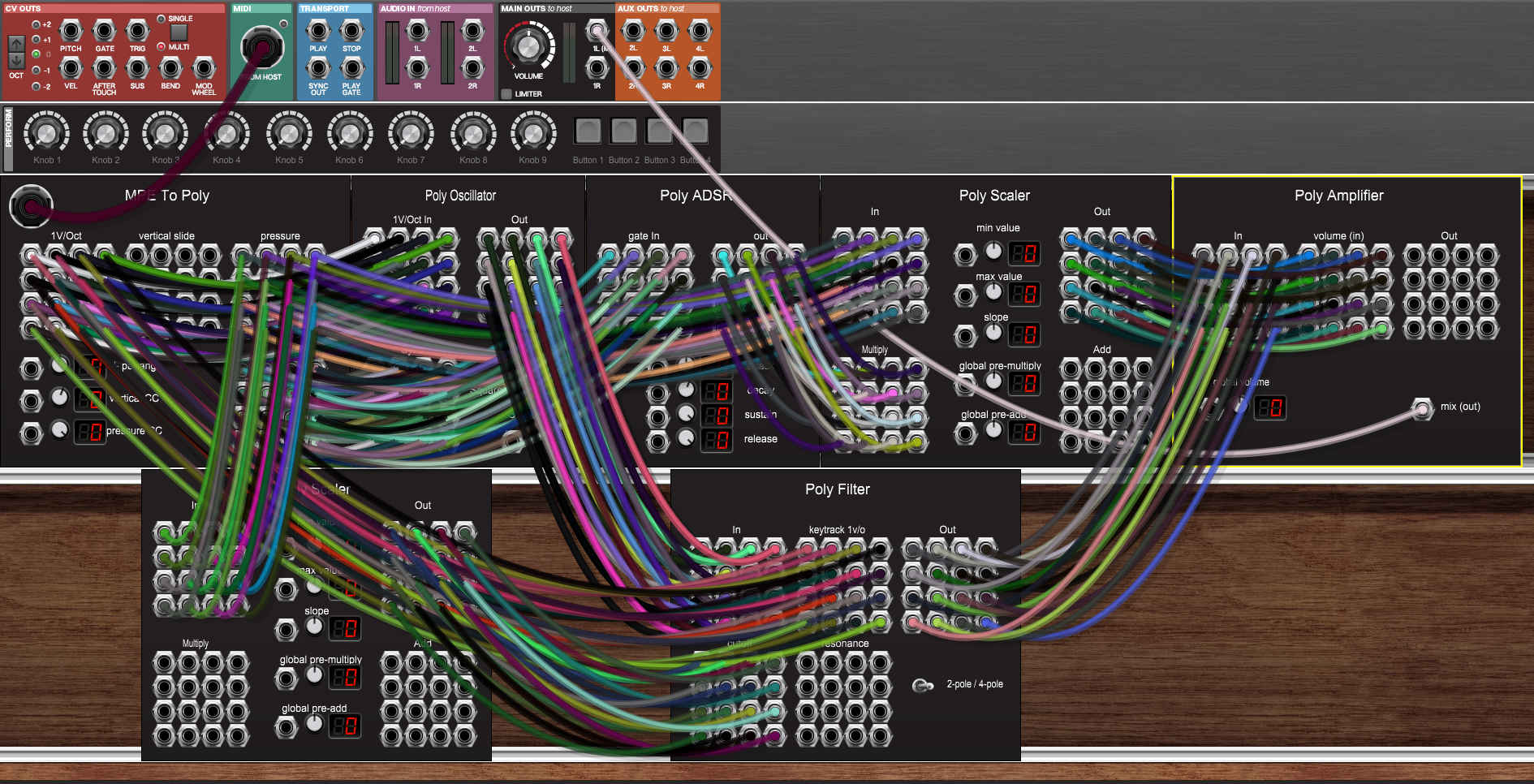Click Perform Knob 6
The width and height of the screenshot is (1534, 784).
pyautogui.click(x=349, y=132)
